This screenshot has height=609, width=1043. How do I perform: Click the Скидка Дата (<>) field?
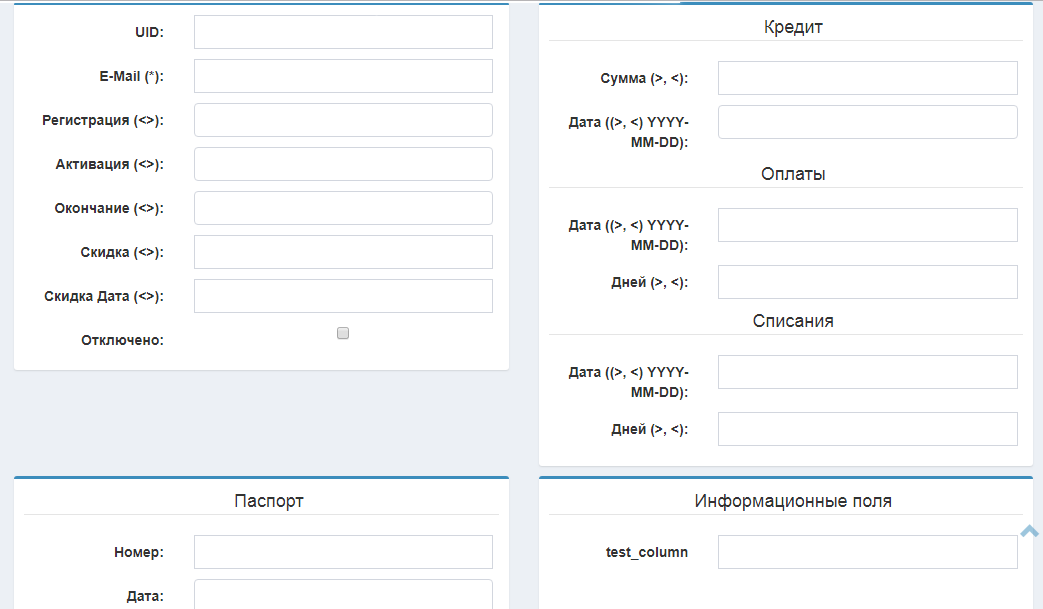coord(343,296)
